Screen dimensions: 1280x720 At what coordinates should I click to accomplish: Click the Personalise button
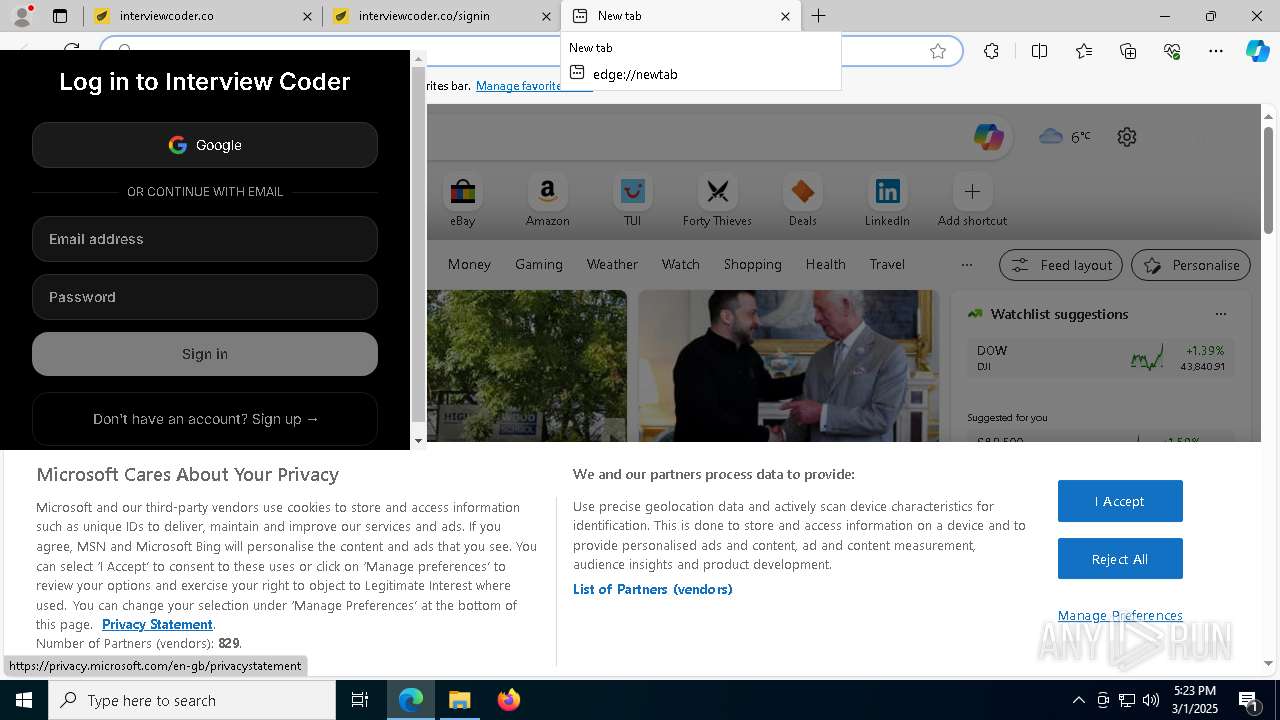(1191, 265)
